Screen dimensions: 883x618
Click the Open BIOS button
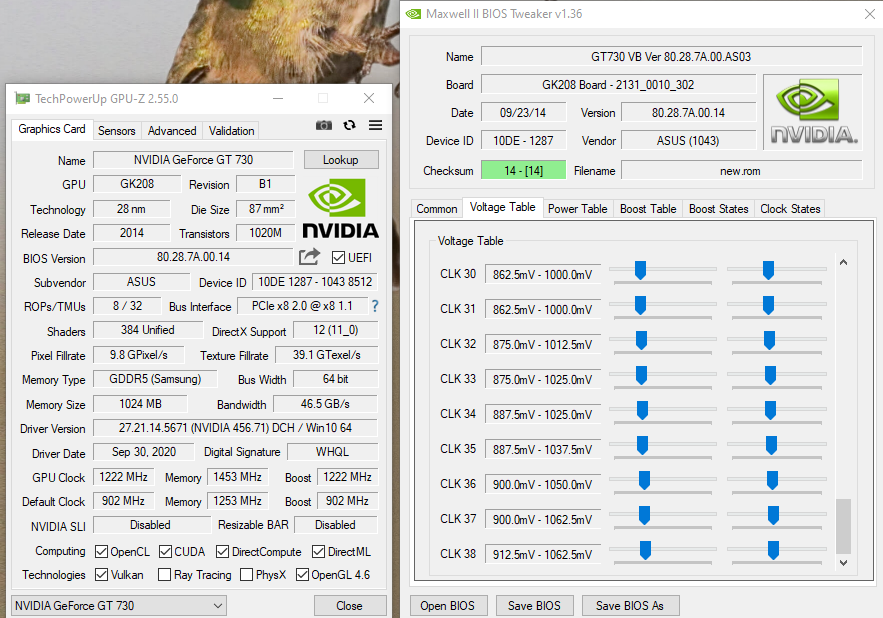tap(448, 606)
